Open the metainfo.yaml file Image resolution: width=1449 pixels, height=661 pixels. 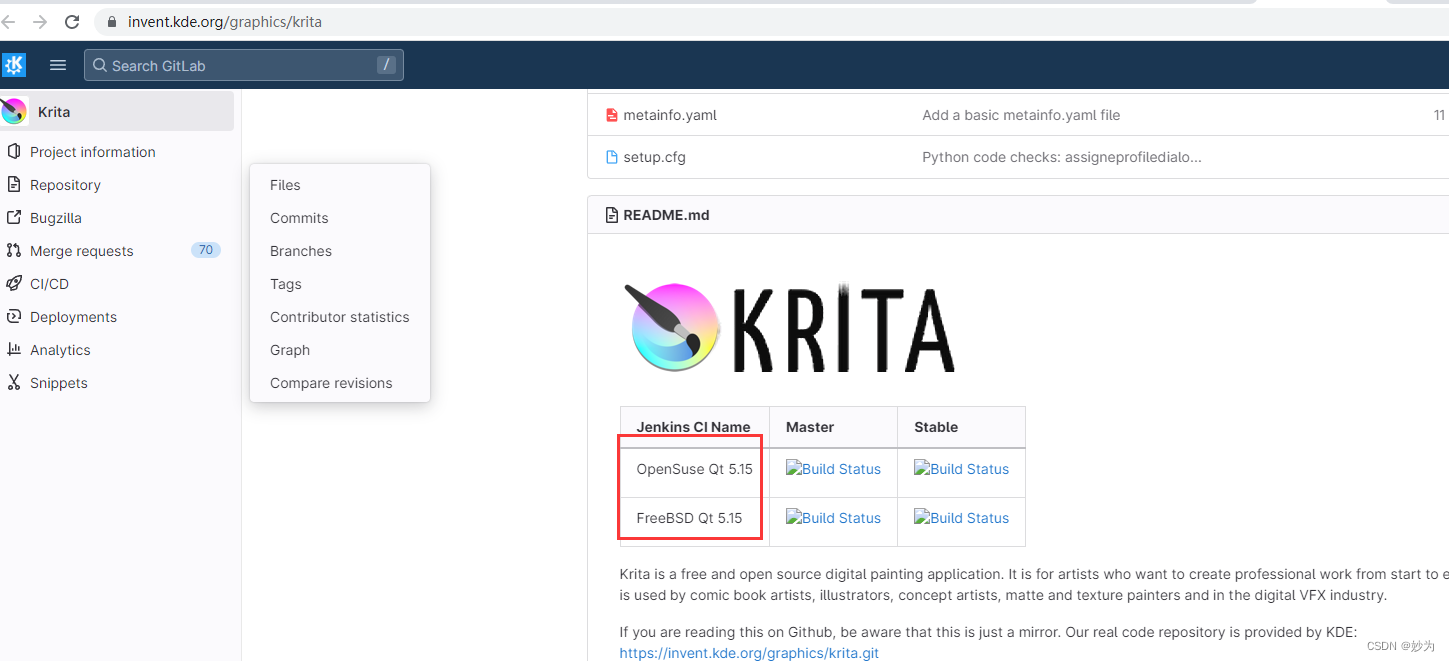(670, 115)
